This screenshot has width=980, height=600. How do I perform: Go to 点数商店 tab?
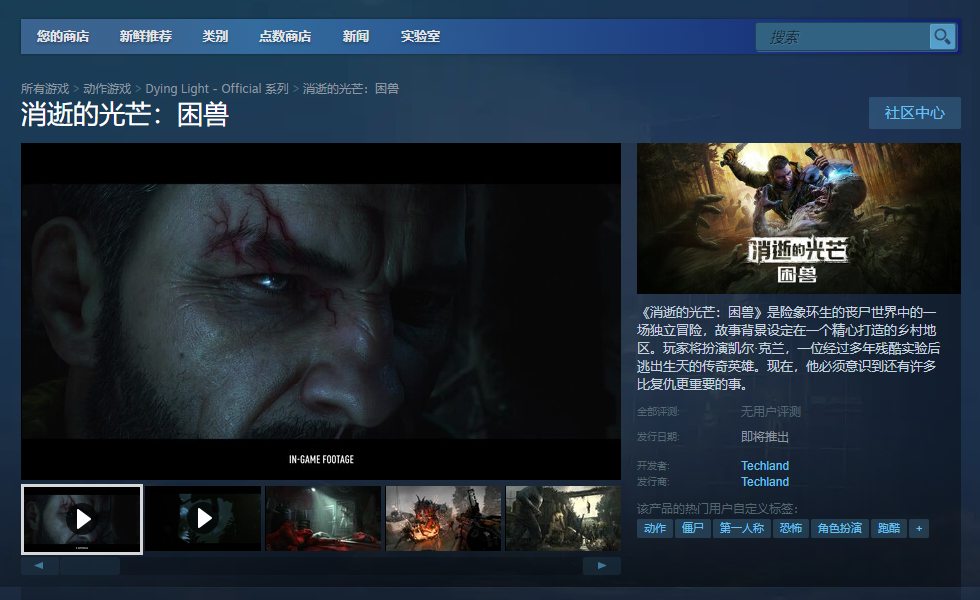click(285, 36)
